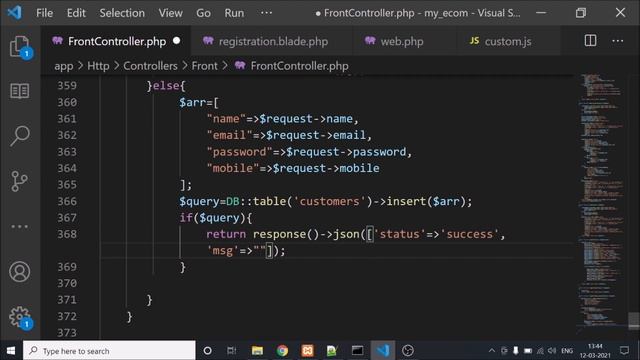Open Task View on taskbar
640x360 pixels.
(x=232, y=351)
